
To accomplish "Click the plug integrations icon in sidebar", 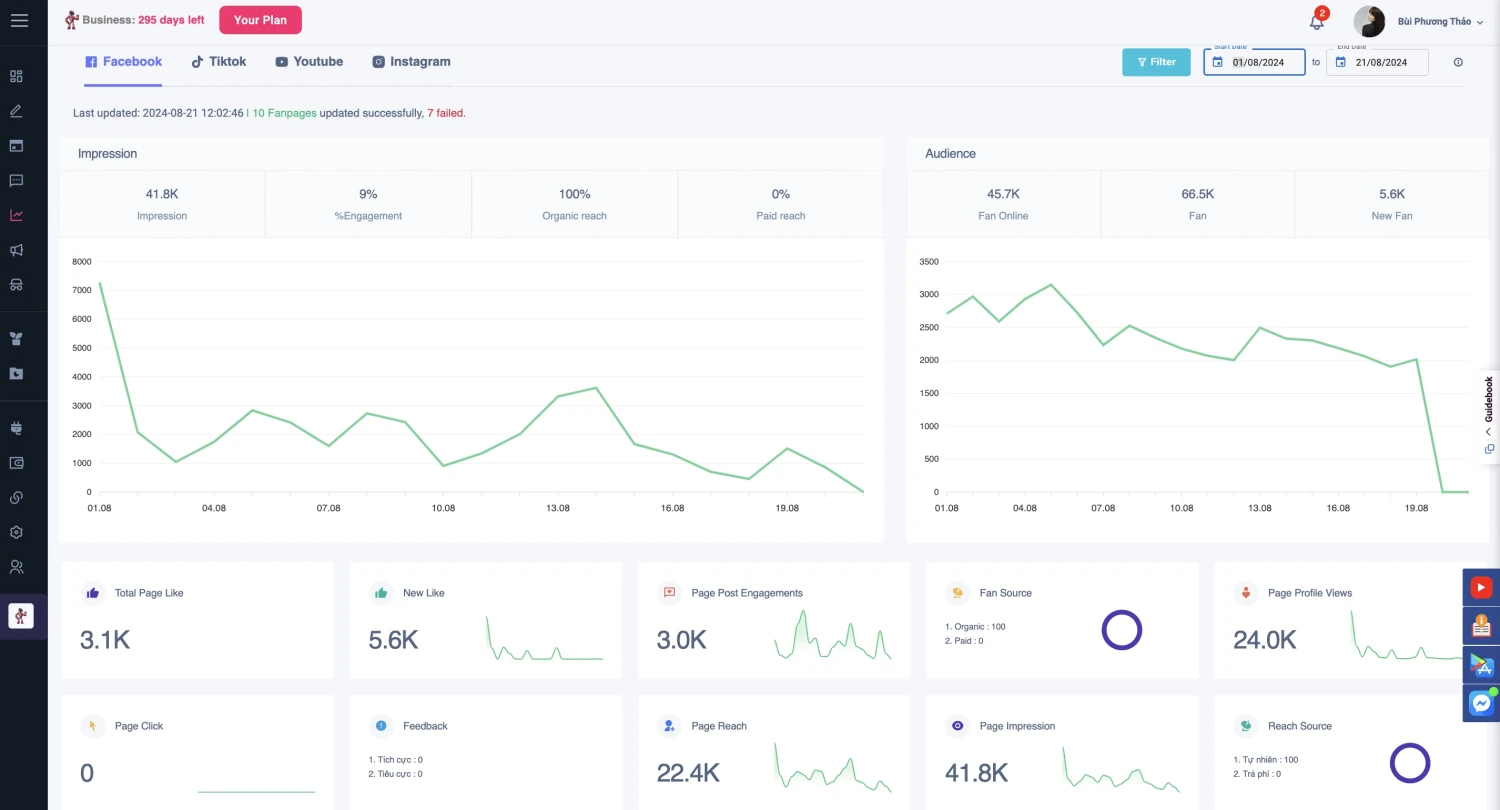I will click(x=16, y=428).
